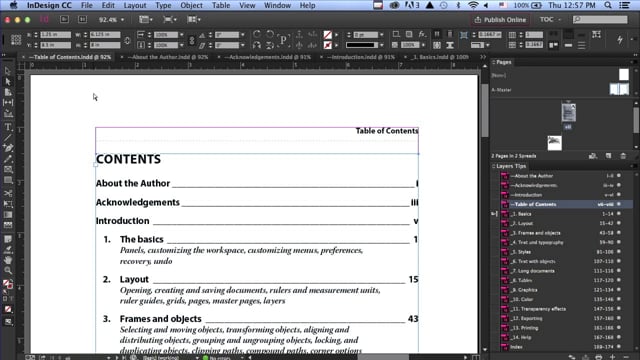This screenshot has width=640, height=360.
Task: Open the rotation angle dropdown
Action: [242, 35]
